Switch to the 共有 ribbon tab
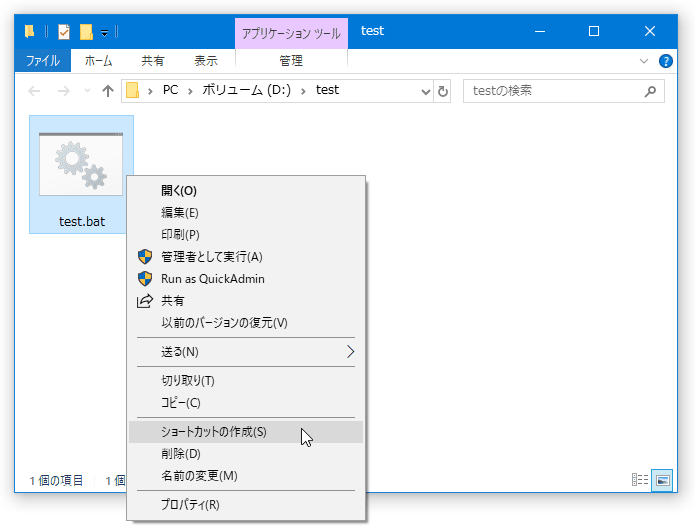Screen dimensions: 695x531 tap(153, 61)
